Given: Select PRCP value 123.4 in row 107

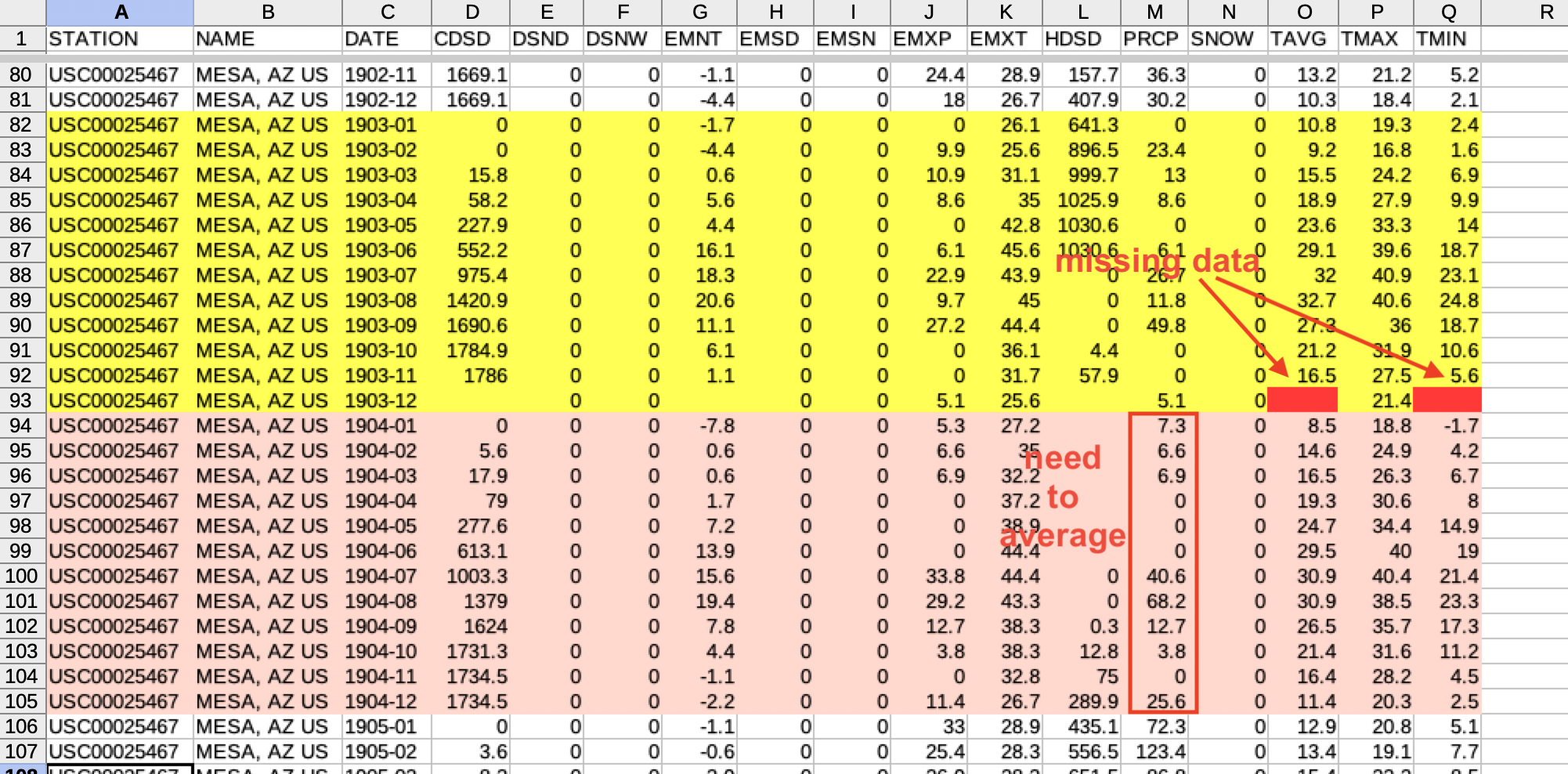Looking at the screenshot, I should coord(1154,751).
